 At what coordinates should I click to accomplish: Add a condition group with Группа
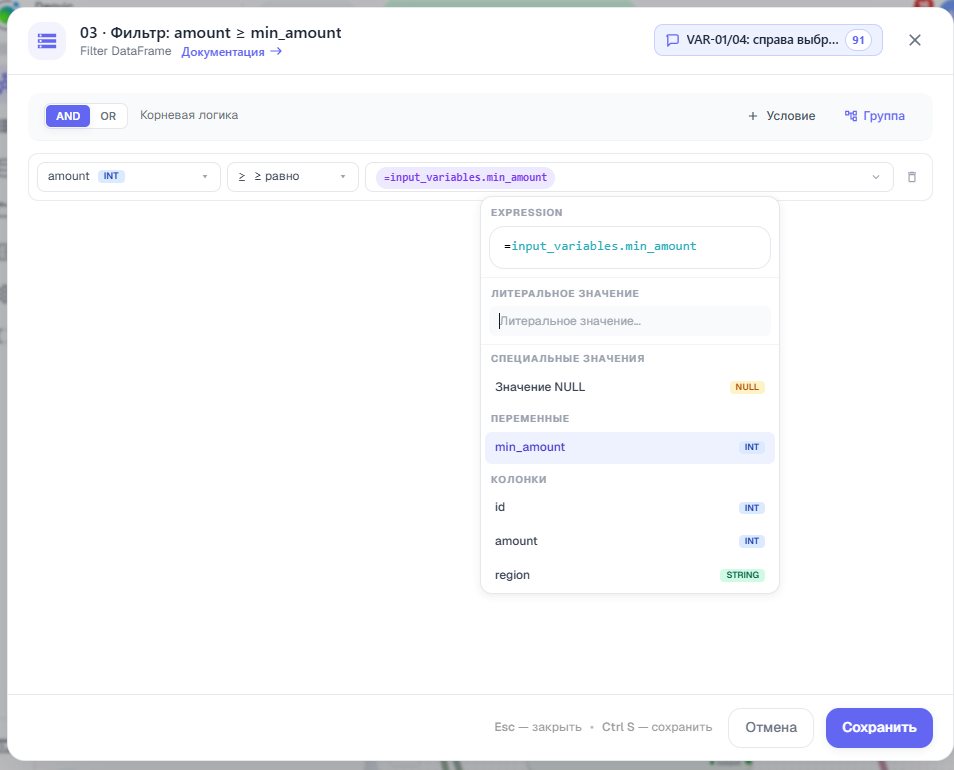point(875,116)
